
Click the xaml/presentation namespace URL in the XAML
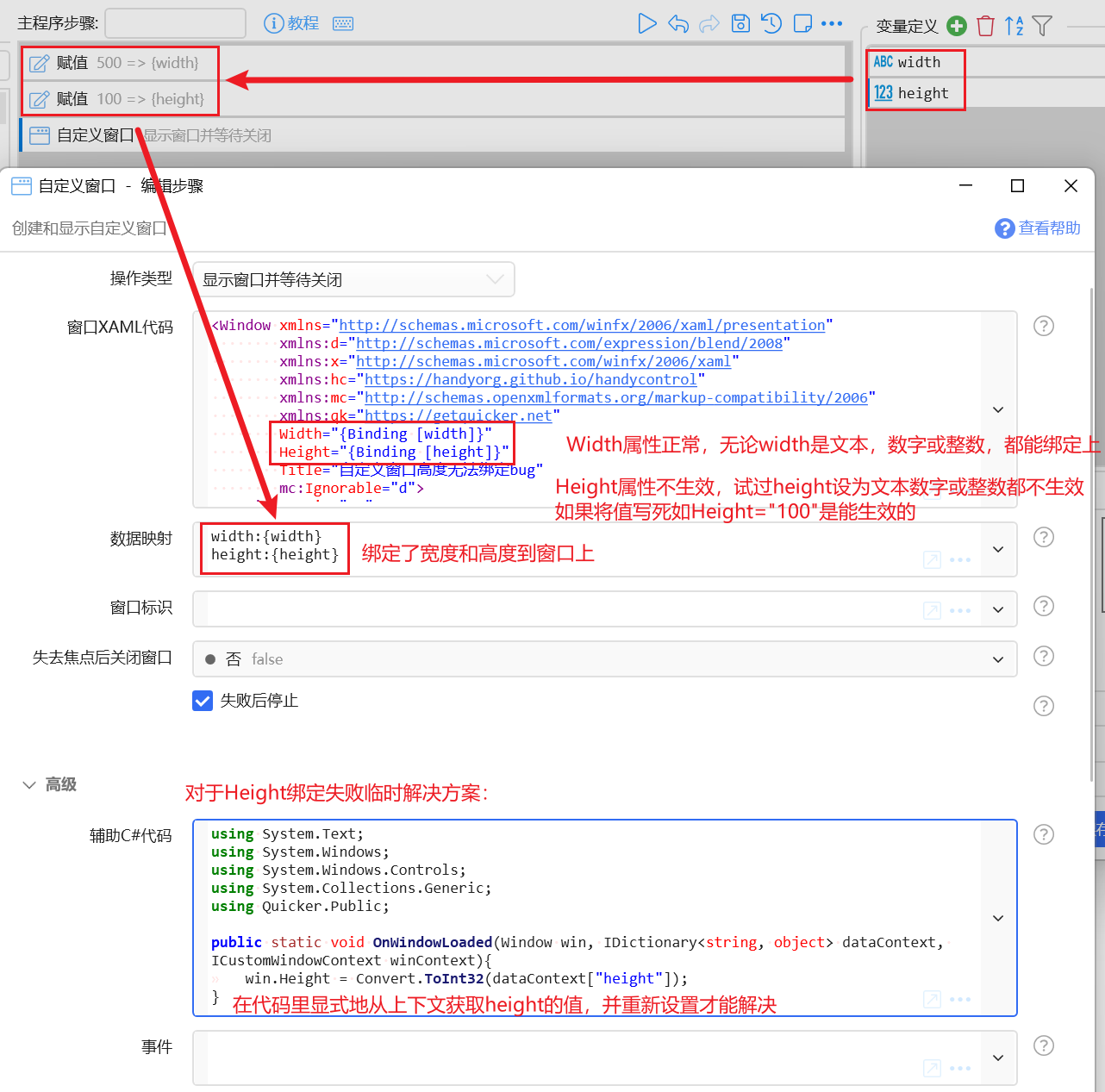[582, 325]
